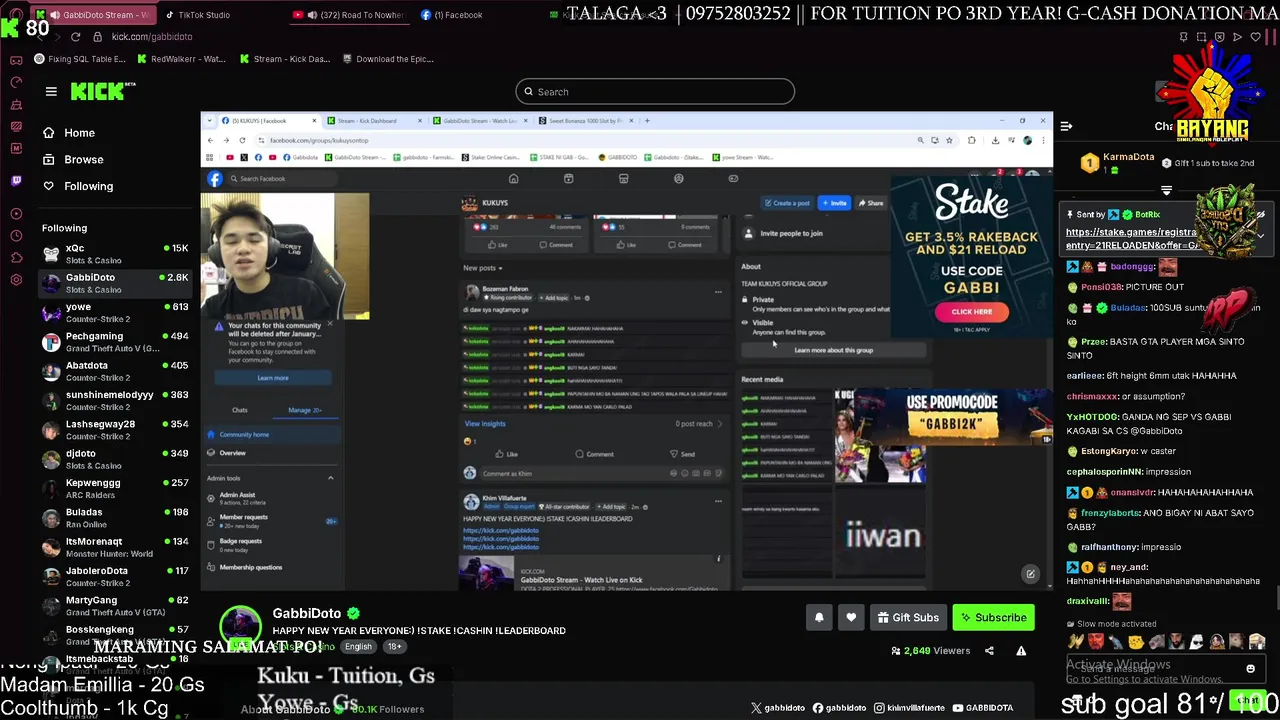The height and width of the screenshot is (720, 1280).
Task: Click the 2,649 Viewers count
Action: pyautogui.click(x=930, y=651)
